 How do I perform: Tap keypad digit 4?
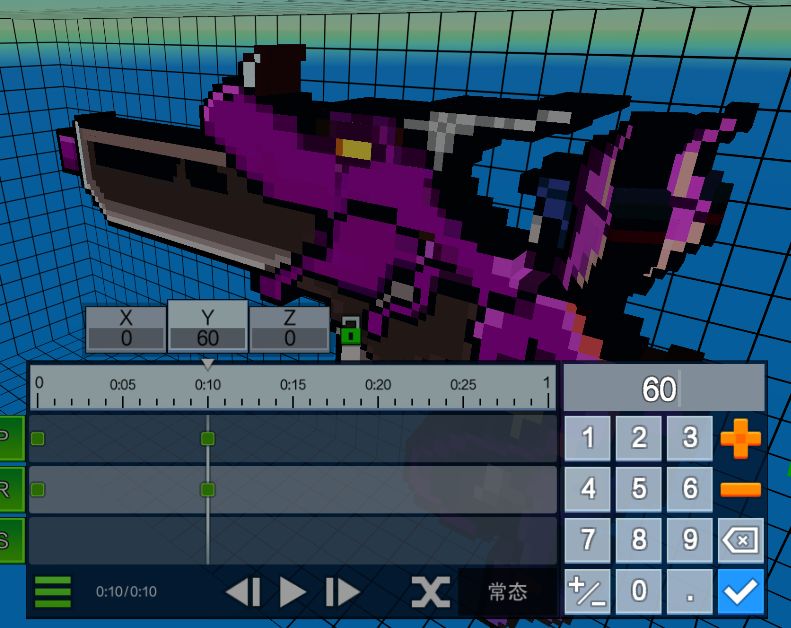tap(587, 489)
